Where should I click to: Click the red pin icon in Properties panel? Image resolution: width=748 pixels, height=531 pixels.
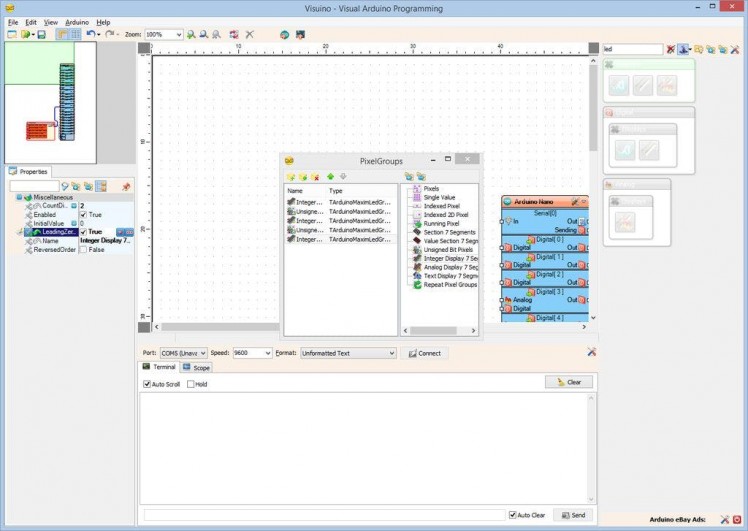pos(126,186)
